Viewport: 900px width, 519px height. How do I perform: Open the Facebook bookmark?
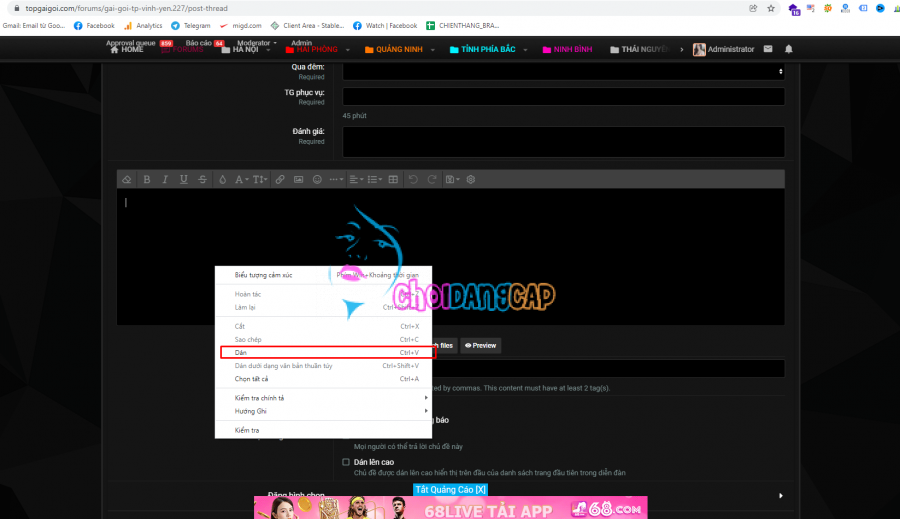(x=94, y=25)
